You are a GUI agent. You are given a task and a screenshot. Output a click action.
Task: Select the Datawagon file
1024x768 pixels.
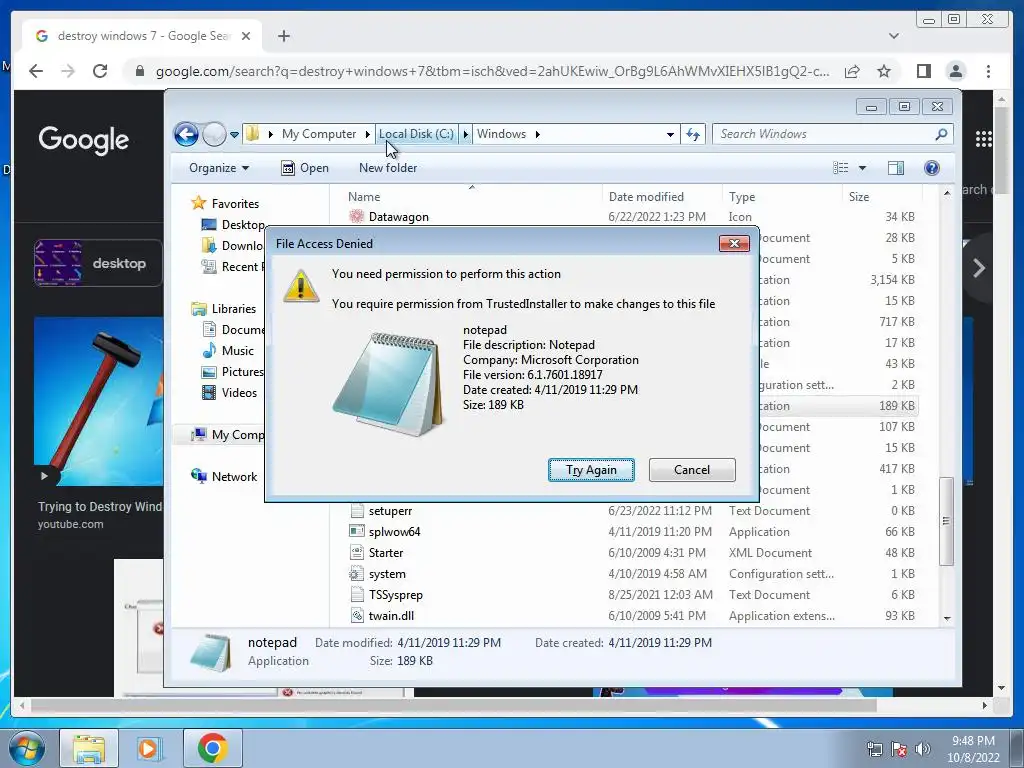click(x=398, y=217)
